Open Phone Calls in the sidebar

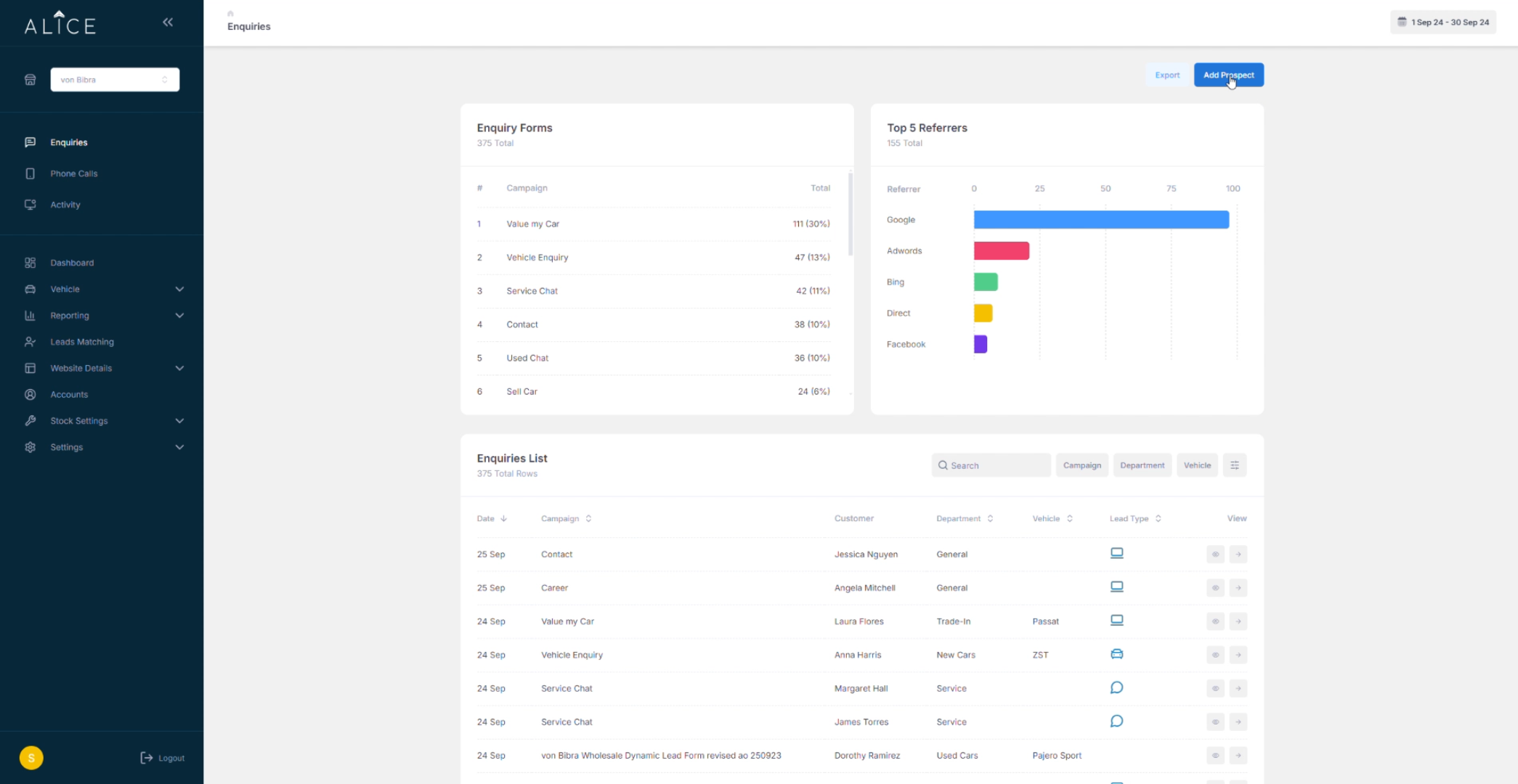[x=73, y=173]
